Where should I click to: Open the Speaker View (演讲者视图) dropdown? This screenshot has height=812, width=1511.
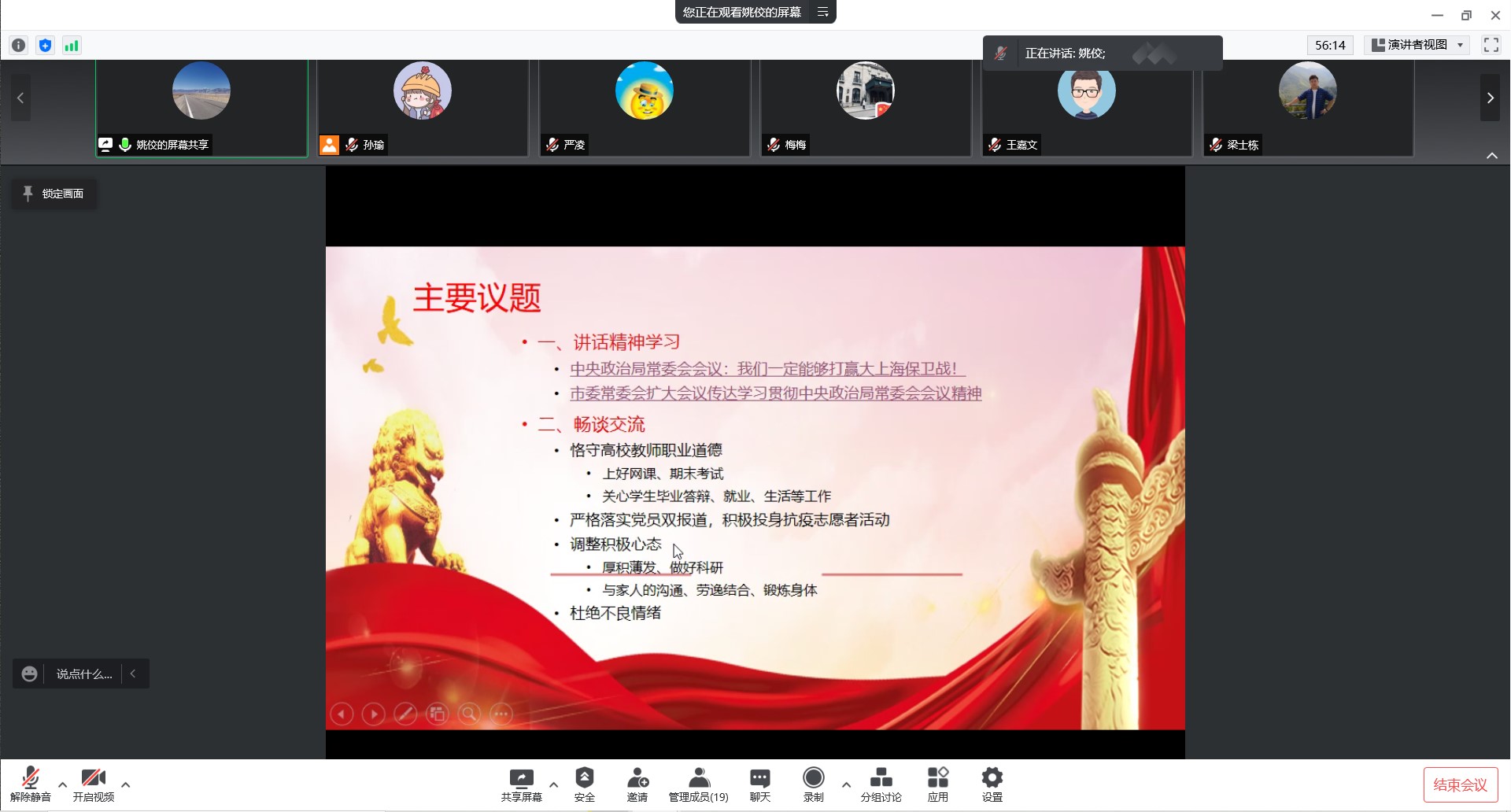point(1417,45)
